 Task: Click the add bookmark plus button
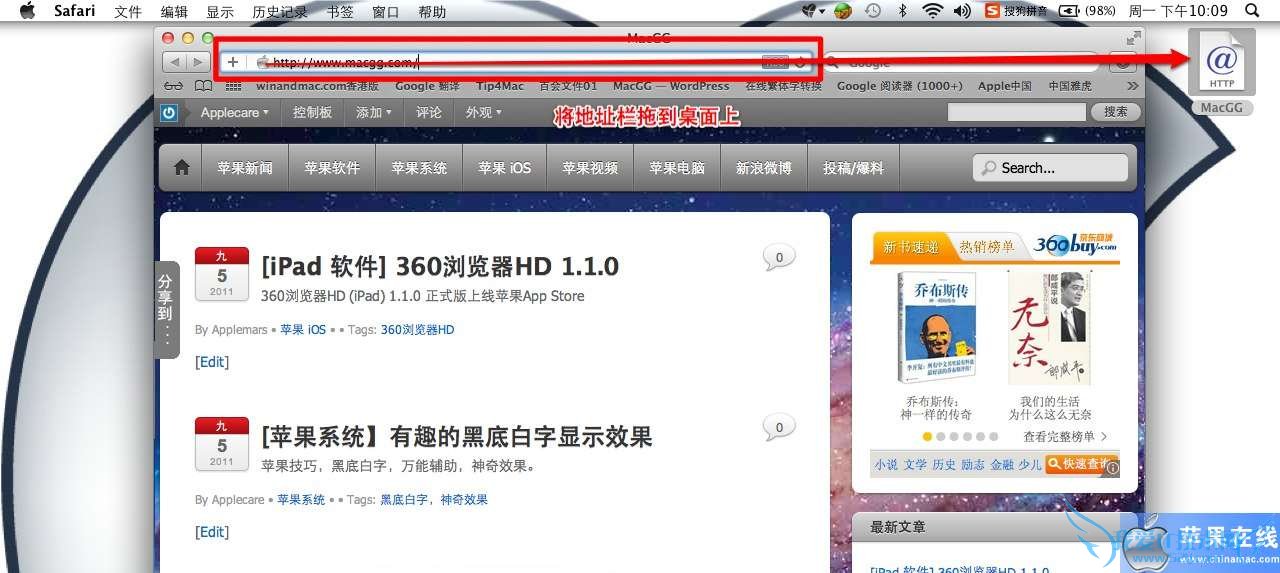233,62
